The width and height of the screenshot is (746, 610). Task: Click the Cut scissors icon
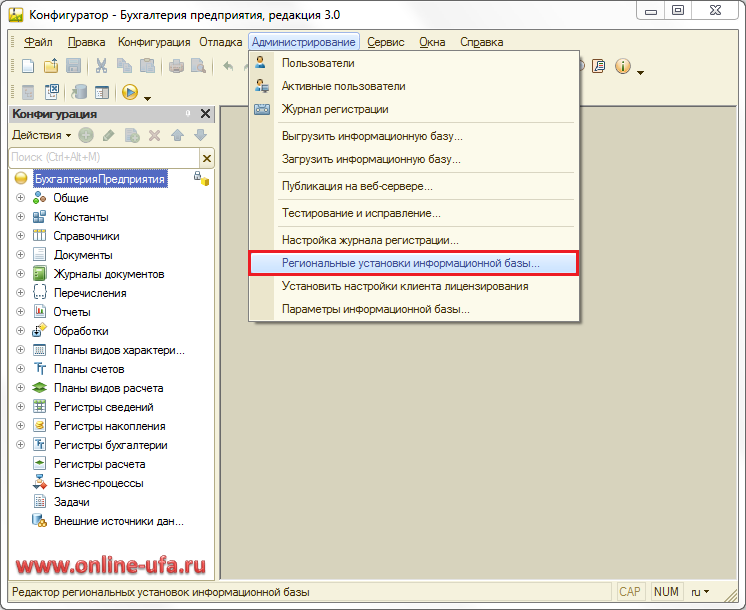point(101,66)
